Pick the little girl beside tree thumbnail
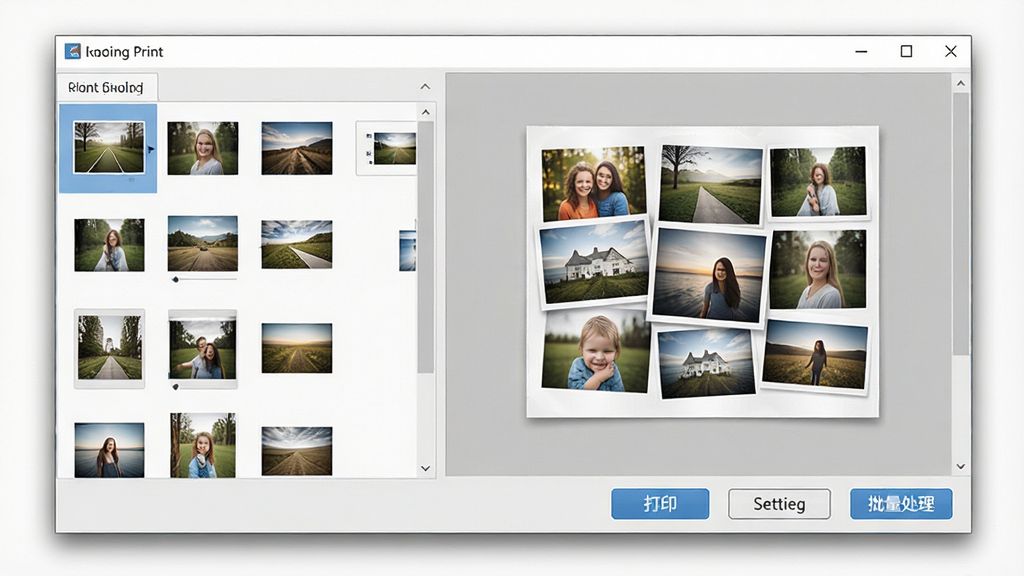1024x576 pixels. (x=202, y=445)
